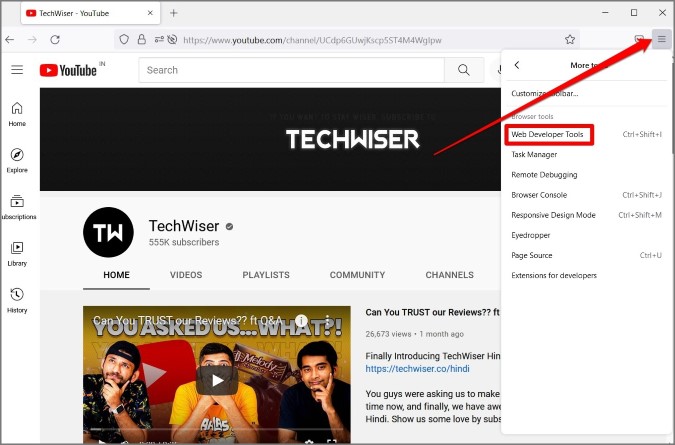Open Library in the YouTube sidebar
Viewport: 675px width, 445px height.
17,254
